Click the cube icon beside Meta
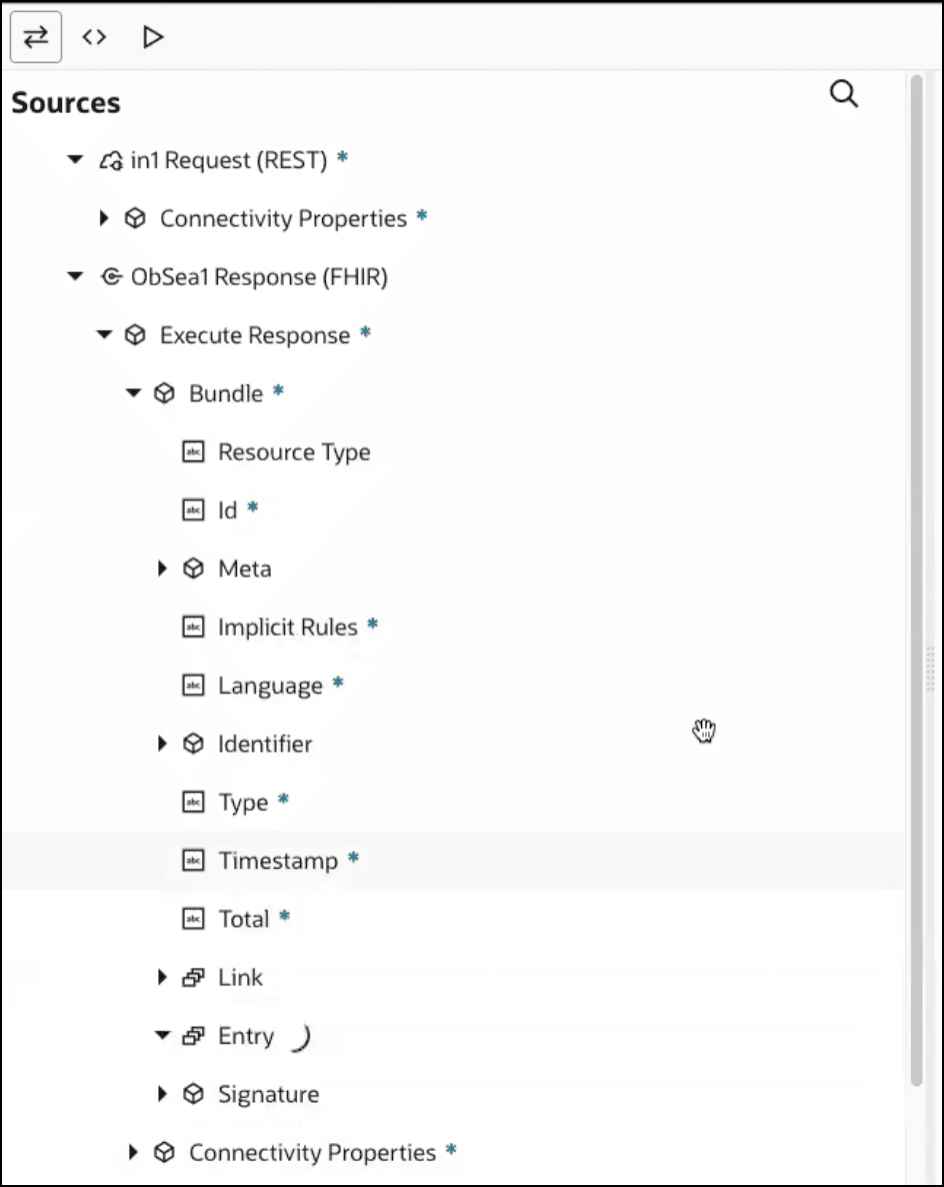Screen dimensions: 944x1187 coord(193,569)
